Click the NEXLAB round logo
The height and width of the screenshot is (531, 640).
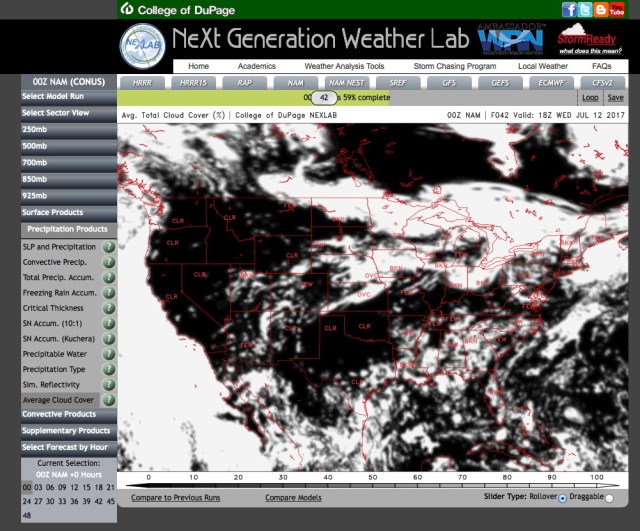(142, 45)
